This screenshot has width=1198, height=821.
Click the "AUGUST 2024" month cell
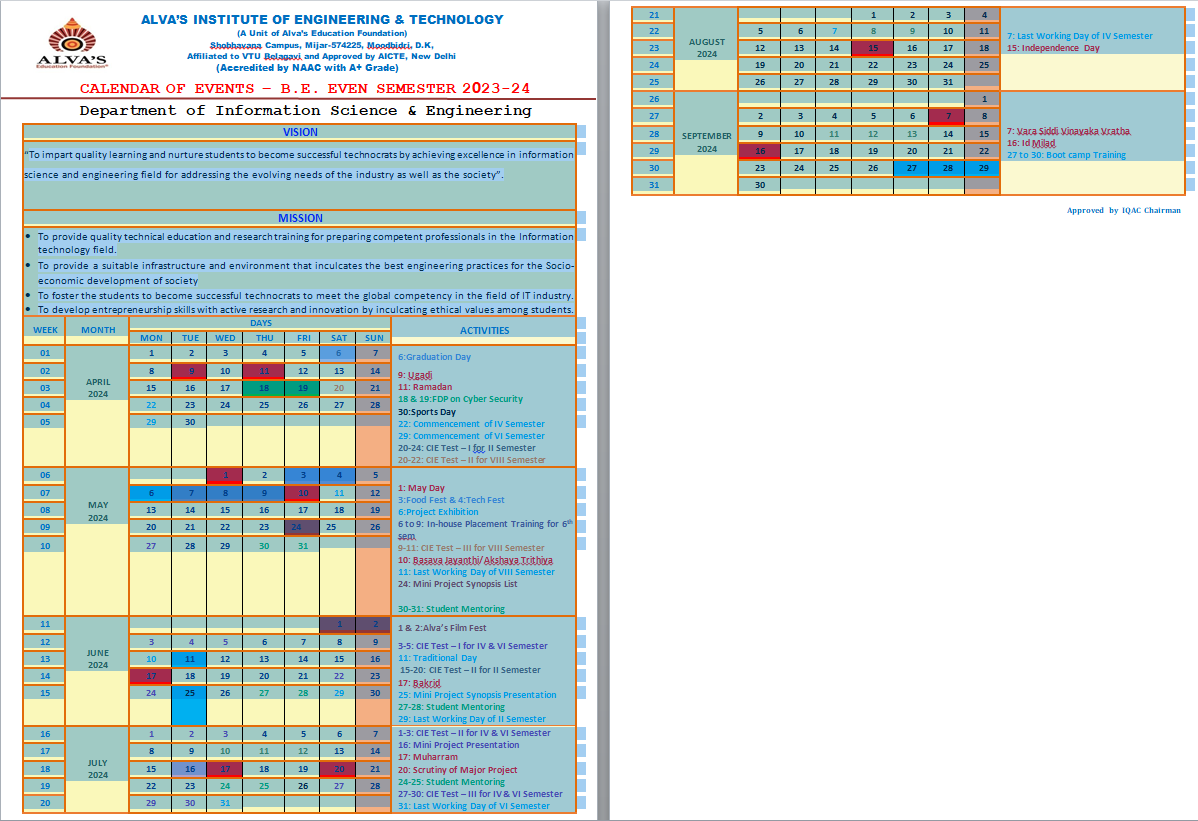(x=707, y=48)
